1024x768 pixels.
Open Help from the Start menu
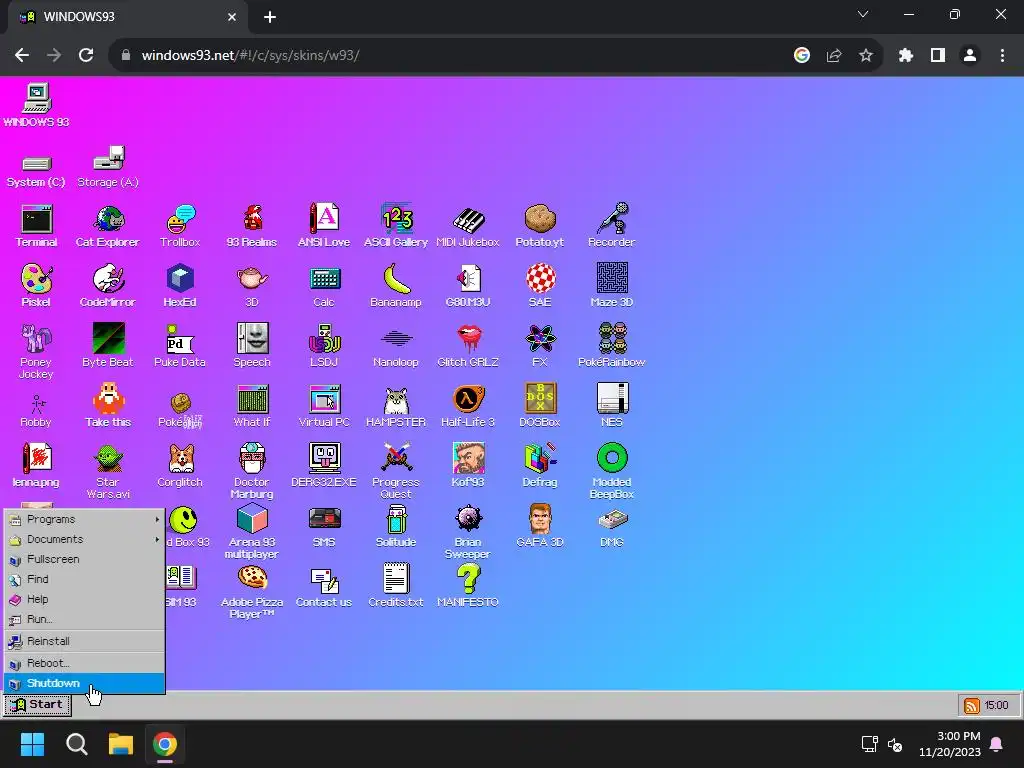pos(84,600)
